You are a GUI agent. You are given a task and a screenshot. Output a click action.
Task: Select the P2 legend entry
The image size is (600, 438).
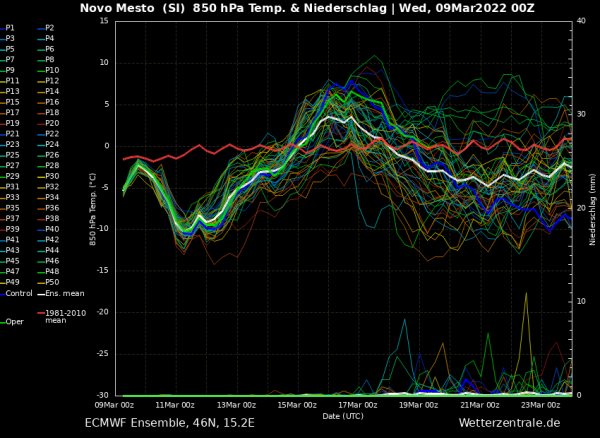tap(46, 28)
